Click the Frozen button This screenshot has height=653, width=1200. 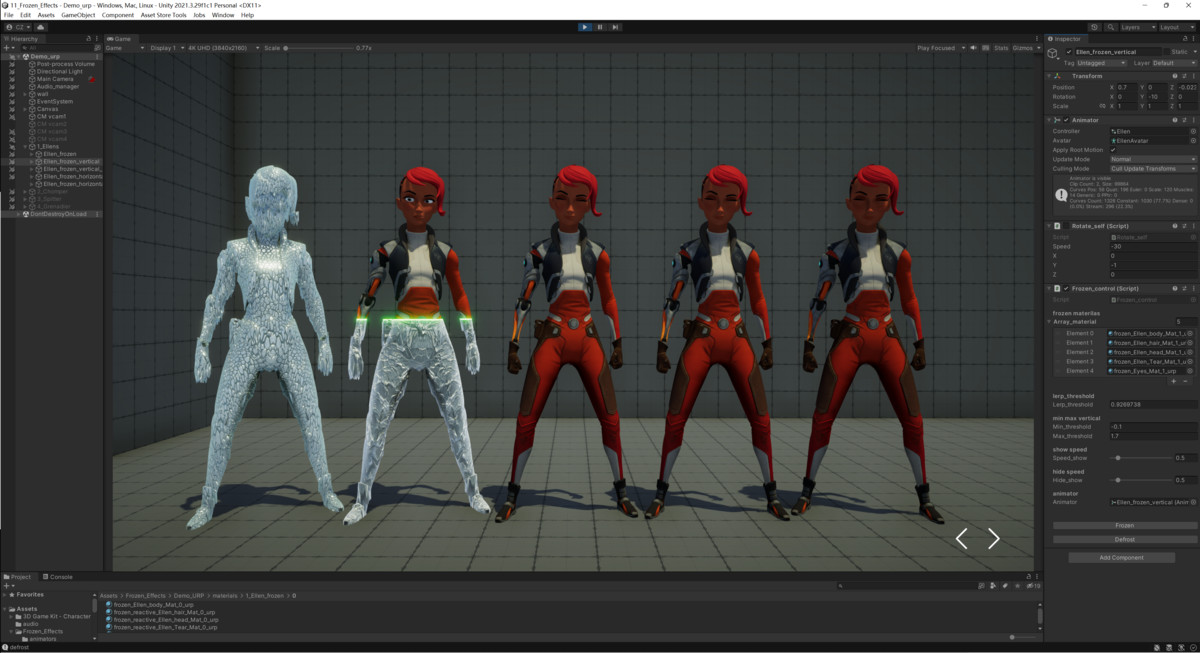[1124, 525]
